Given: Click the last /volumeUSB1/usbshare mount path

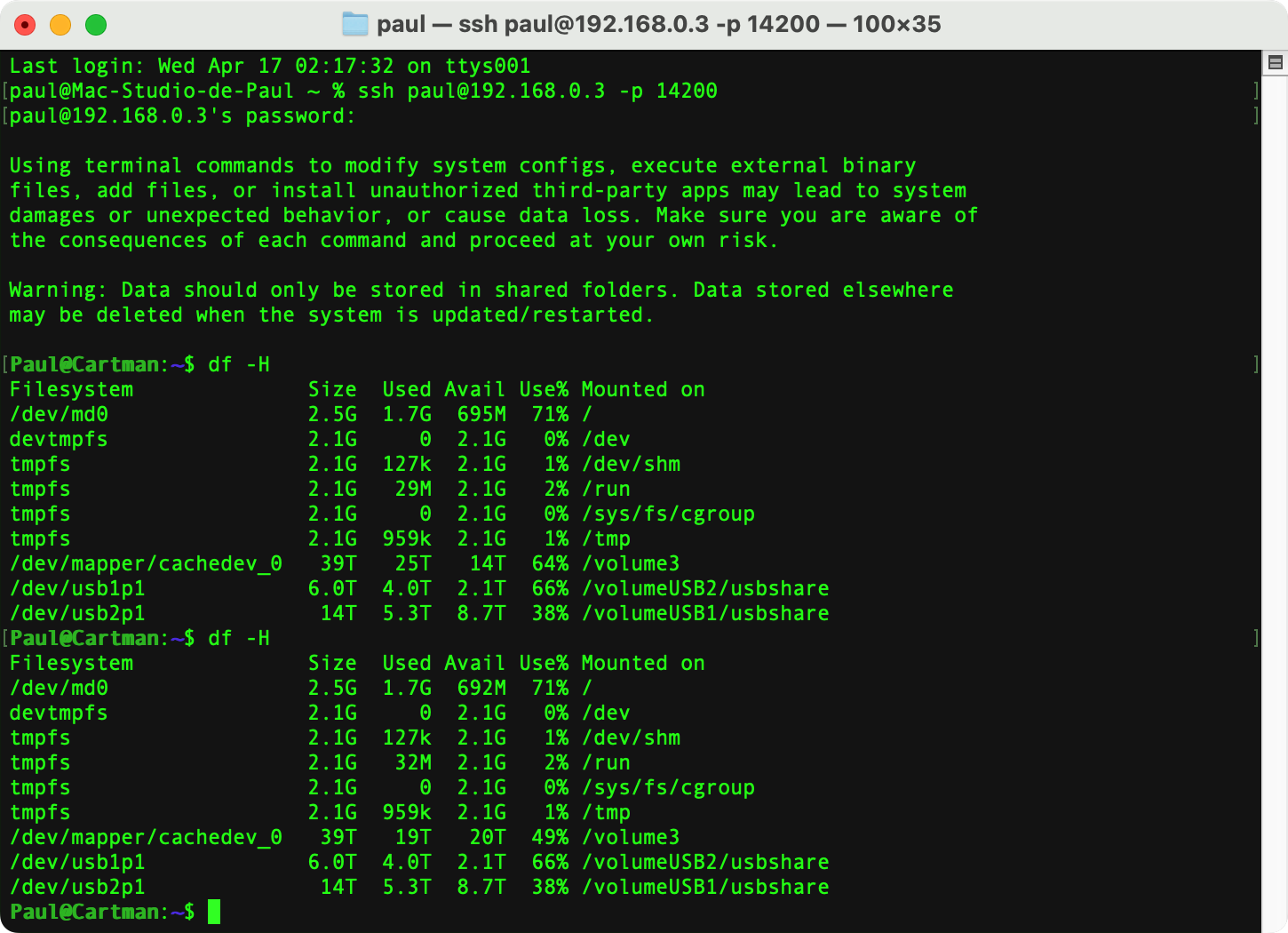Looking at the screenshot, I should 705,887.
